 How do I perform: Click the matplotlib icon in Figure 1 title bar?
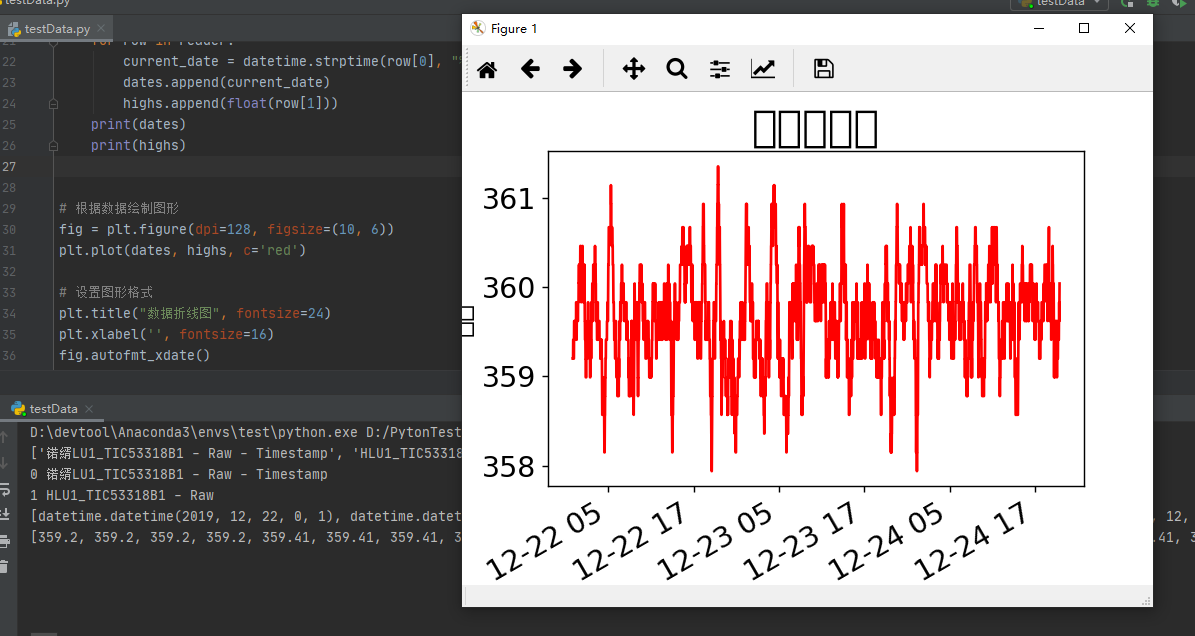tap(478, 28)
